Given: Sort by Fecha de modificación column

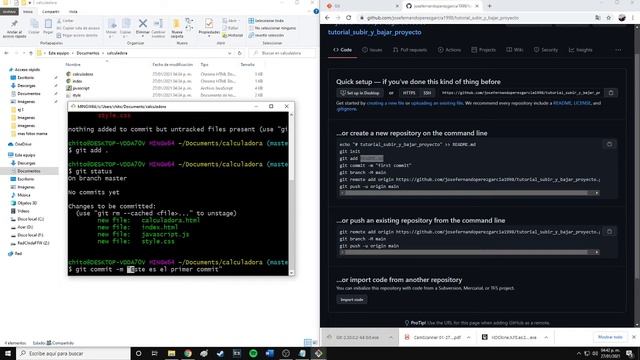Looking at the screenshot, I should [x=172, y=64].
